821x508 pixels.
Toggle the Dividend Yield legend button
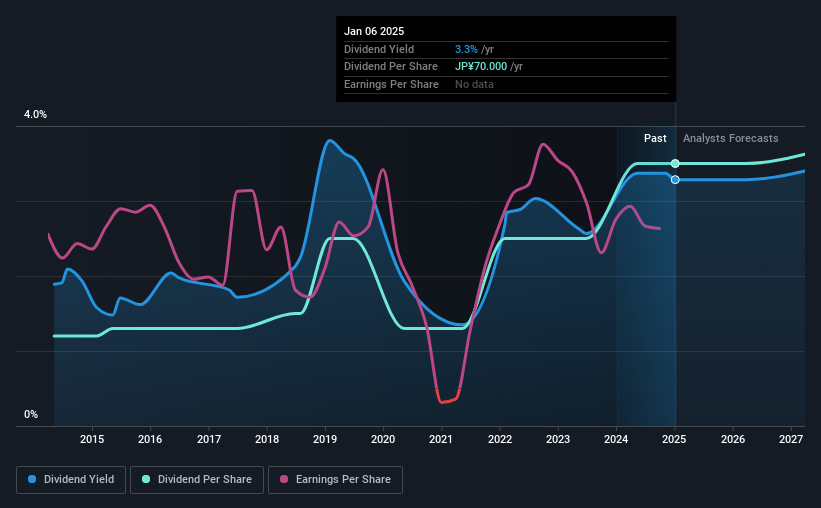pyautogui.click(x=71, y=480)
